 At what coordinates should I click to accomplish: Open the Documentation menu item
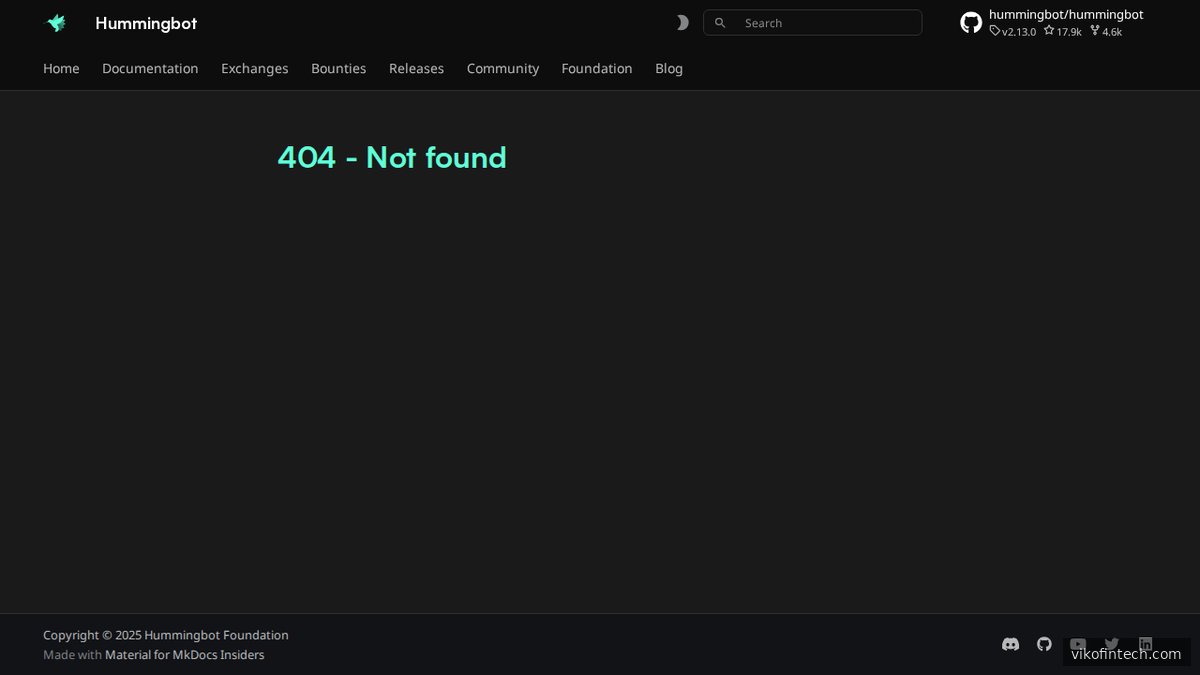150,68
